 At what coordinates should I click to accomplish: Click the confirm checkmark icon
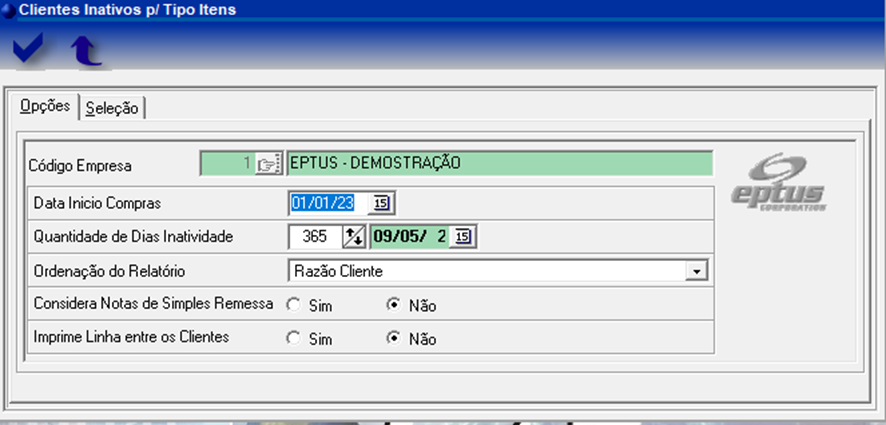pyautogui.click(x=28, y=50)
